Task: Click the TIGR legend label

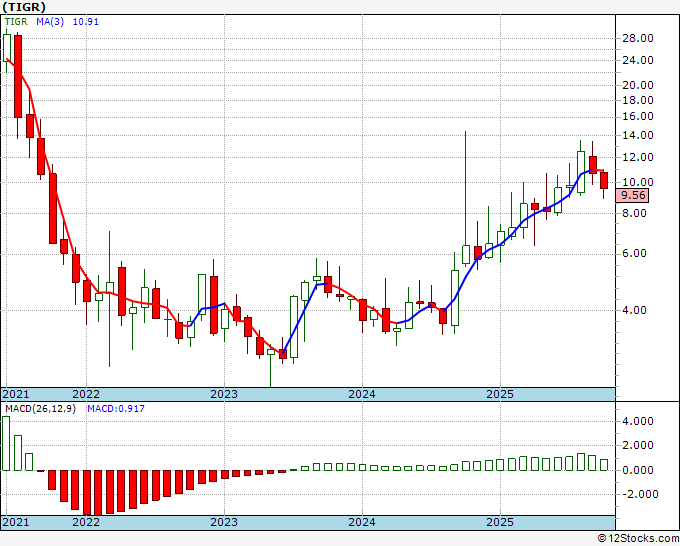Action: 16,21
